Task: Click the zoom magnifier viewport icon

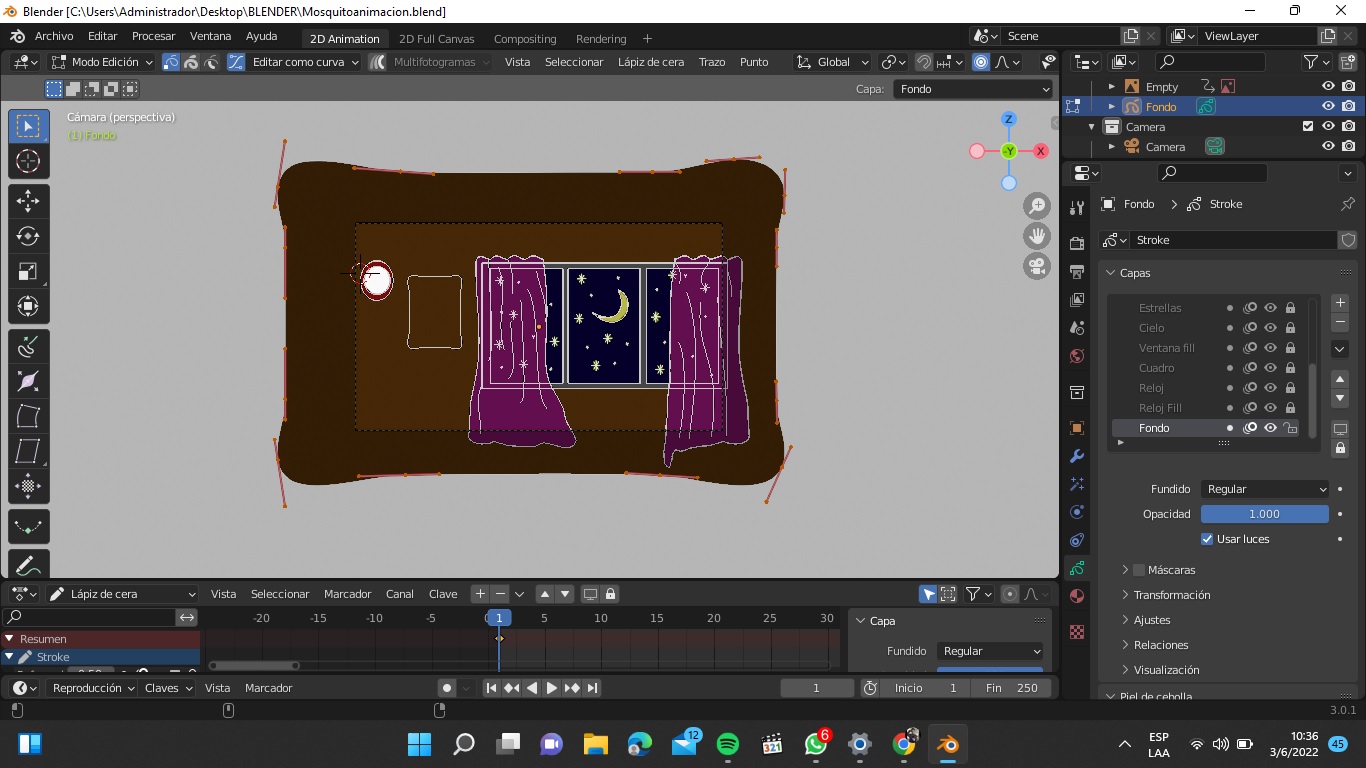Action: 1037,206
